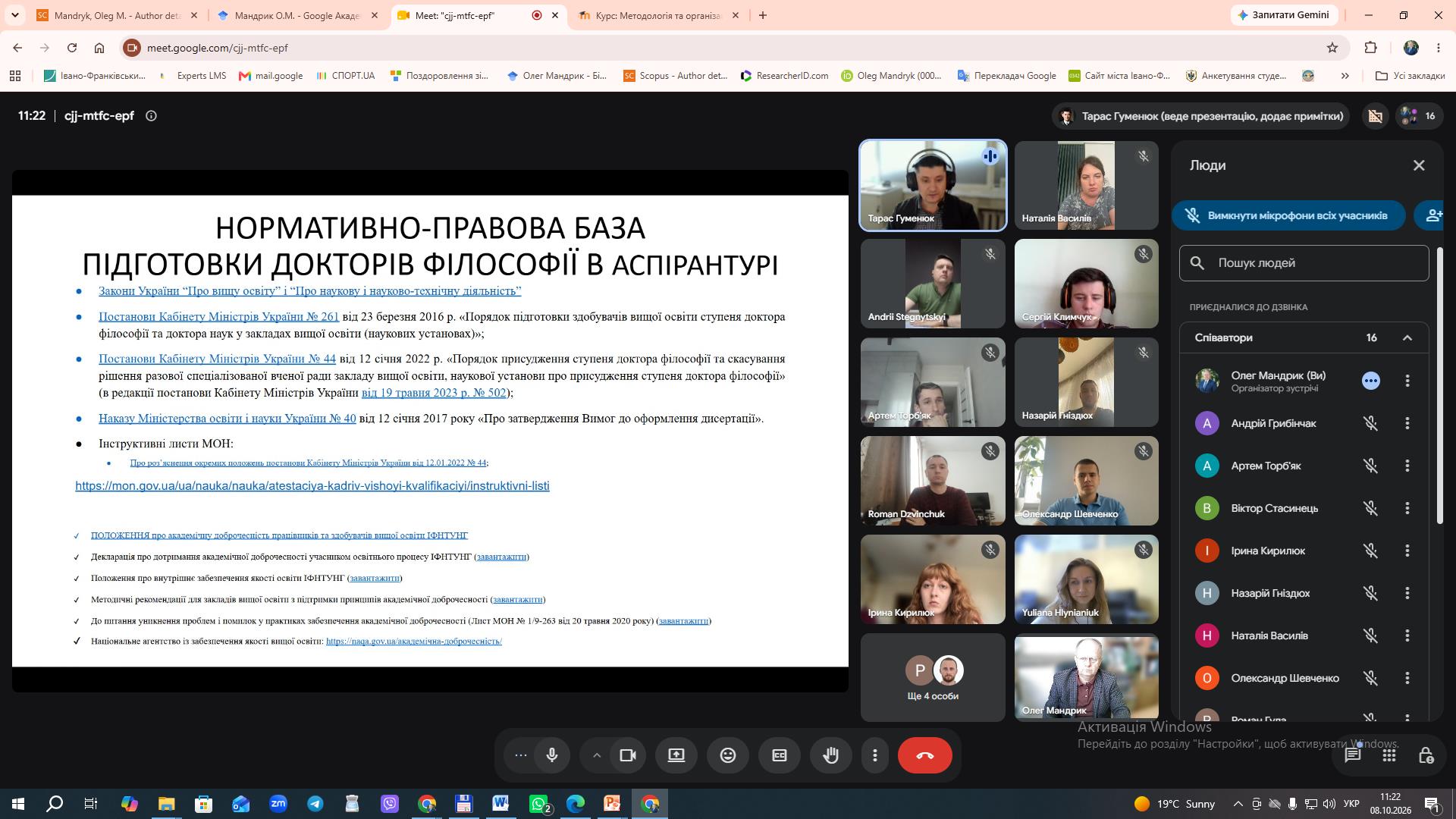Click the add people icon button
This screenshot has width=1456, height=819.
pyautogui.click(x=1433, y=215)
